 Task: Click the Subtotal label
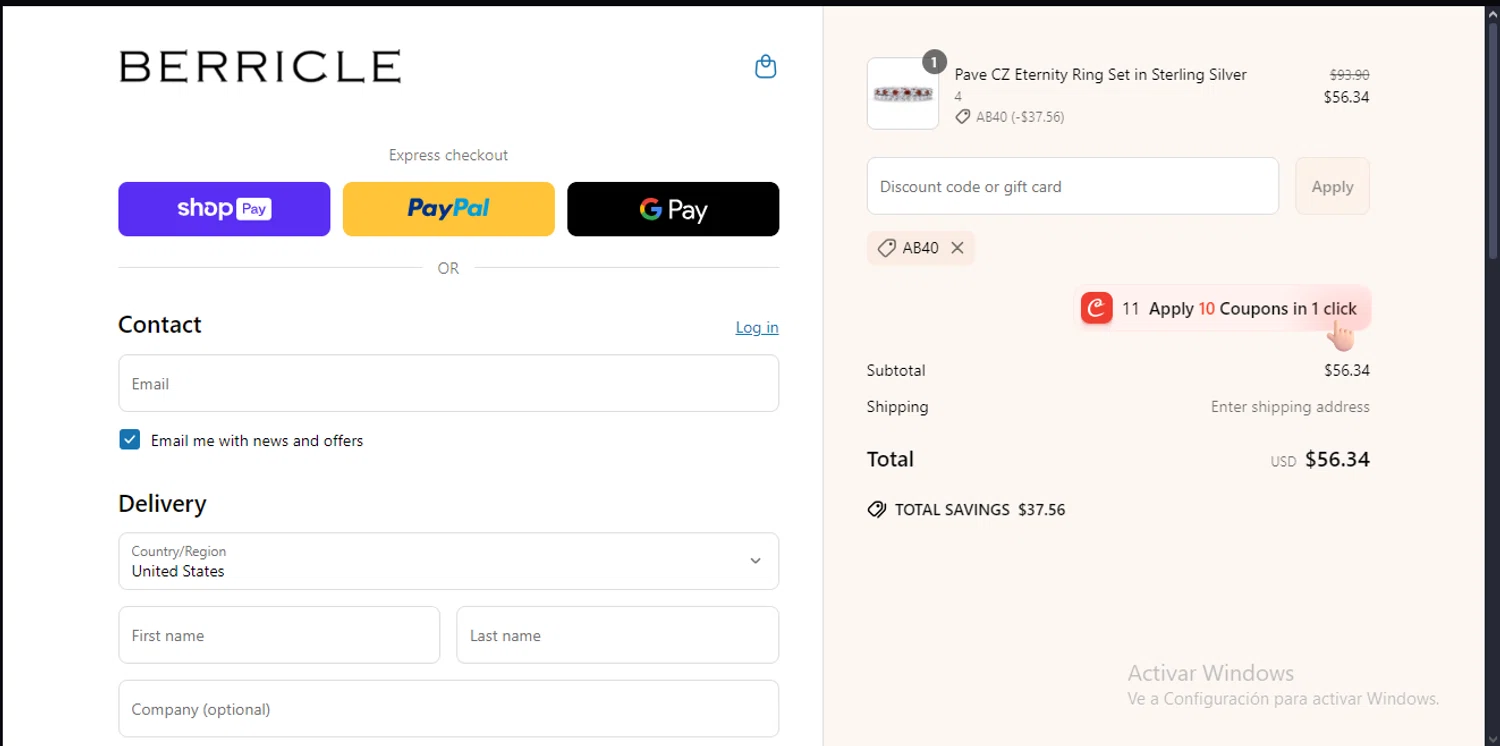point(896,370)
